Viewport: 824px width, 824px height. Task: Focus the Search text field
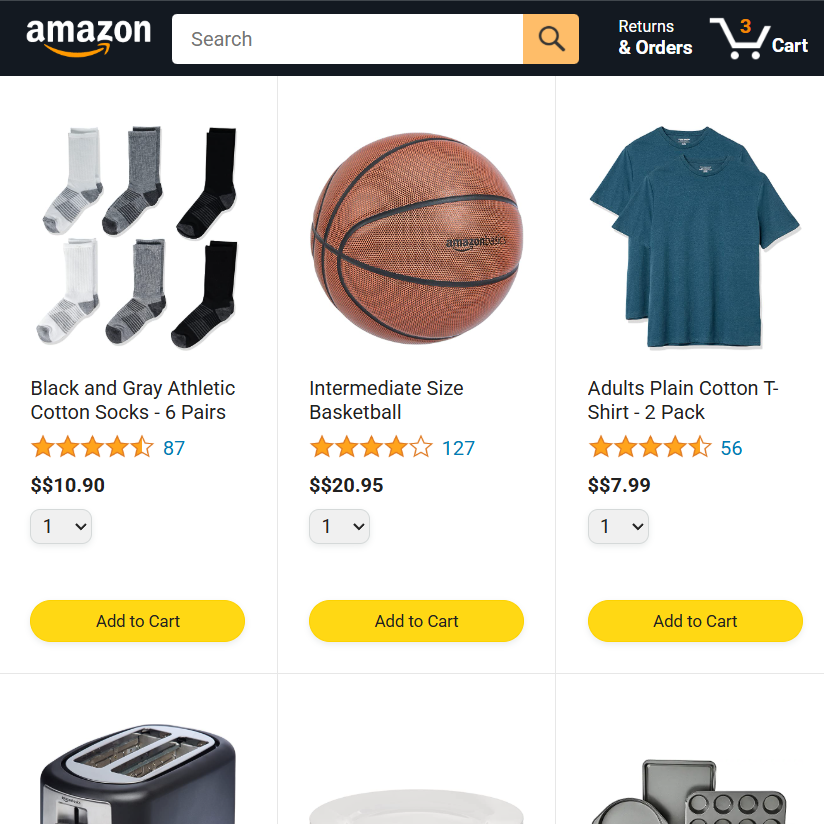(x=347, y=39)
